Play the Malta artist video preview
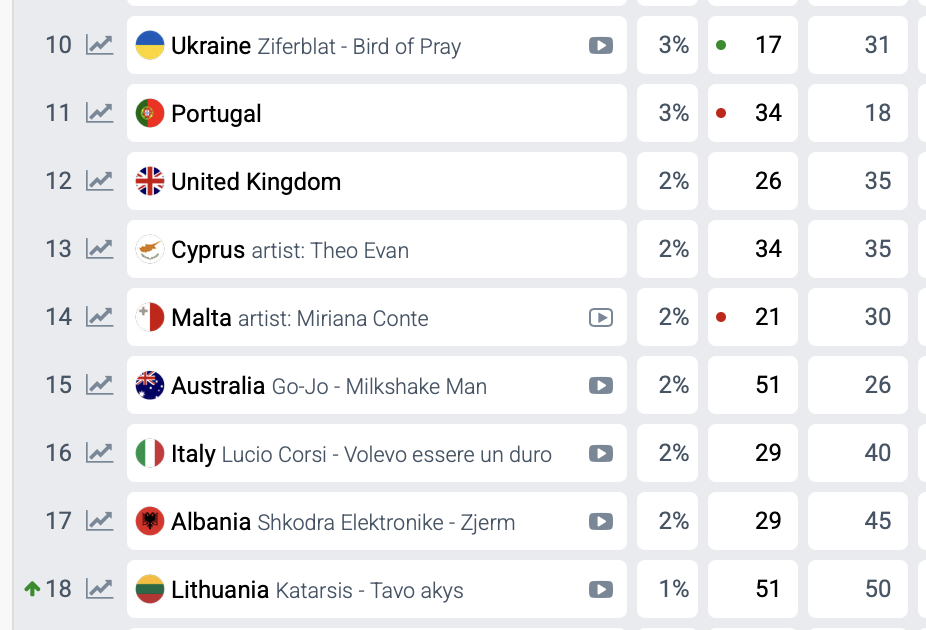Viewport: 926px width, 630px height. point(600,317)
